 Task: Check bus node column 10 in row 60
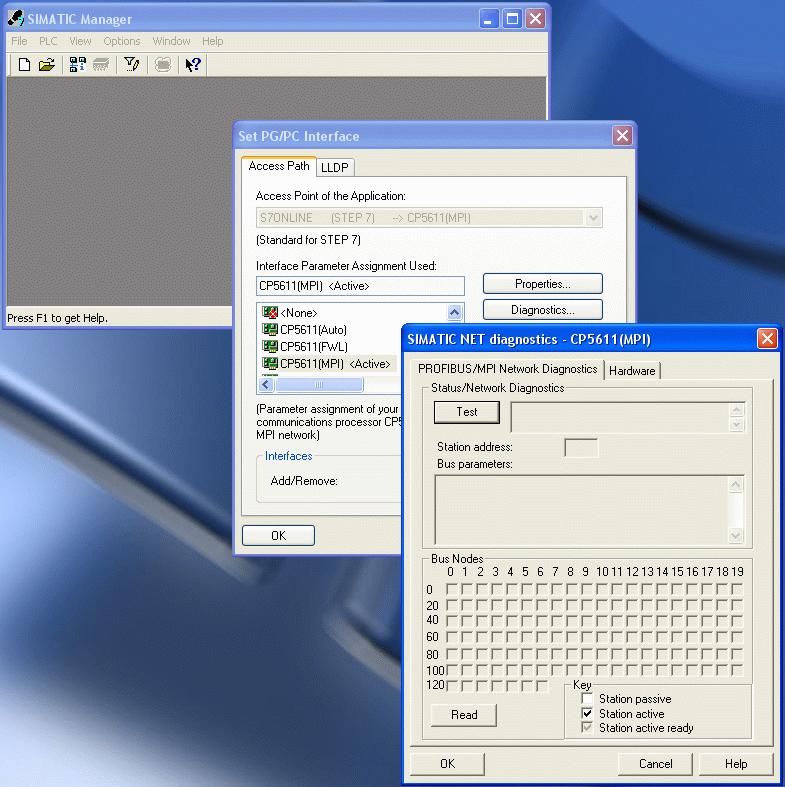click(602, 637)
